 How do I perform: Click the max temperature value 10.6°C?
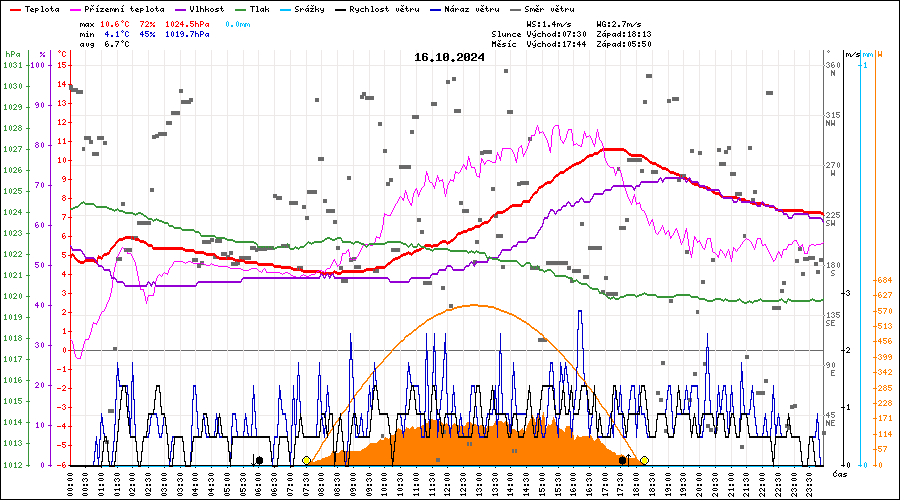[x=117, y=23]
